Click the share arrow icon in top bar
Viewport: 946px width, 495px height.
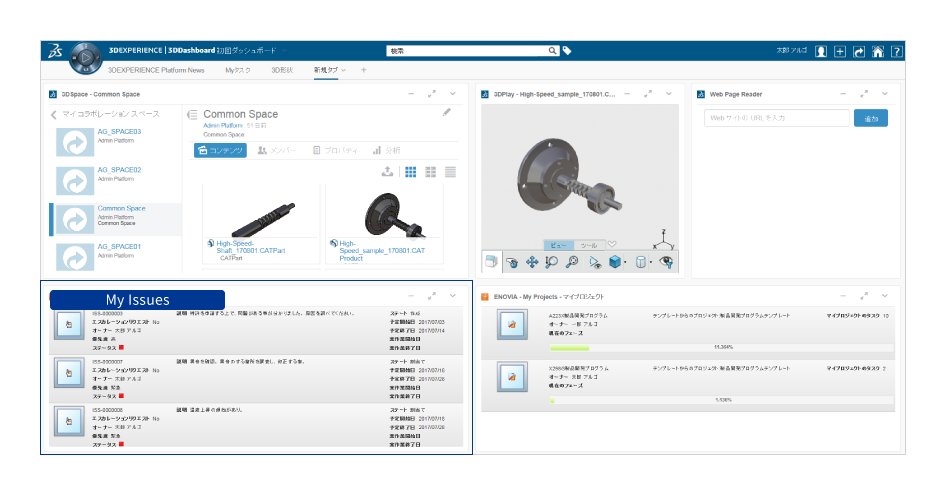[x=859, y=51]
